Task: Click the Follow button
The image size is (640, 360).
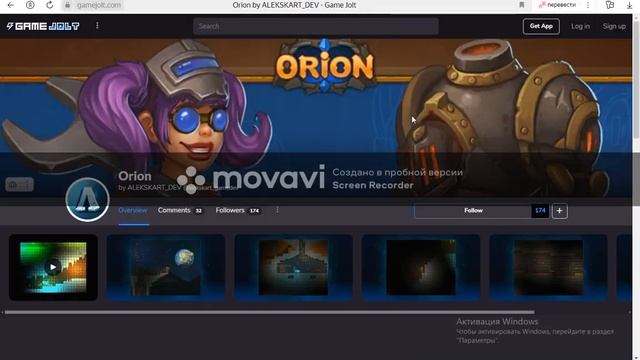Action: (473, 211)
